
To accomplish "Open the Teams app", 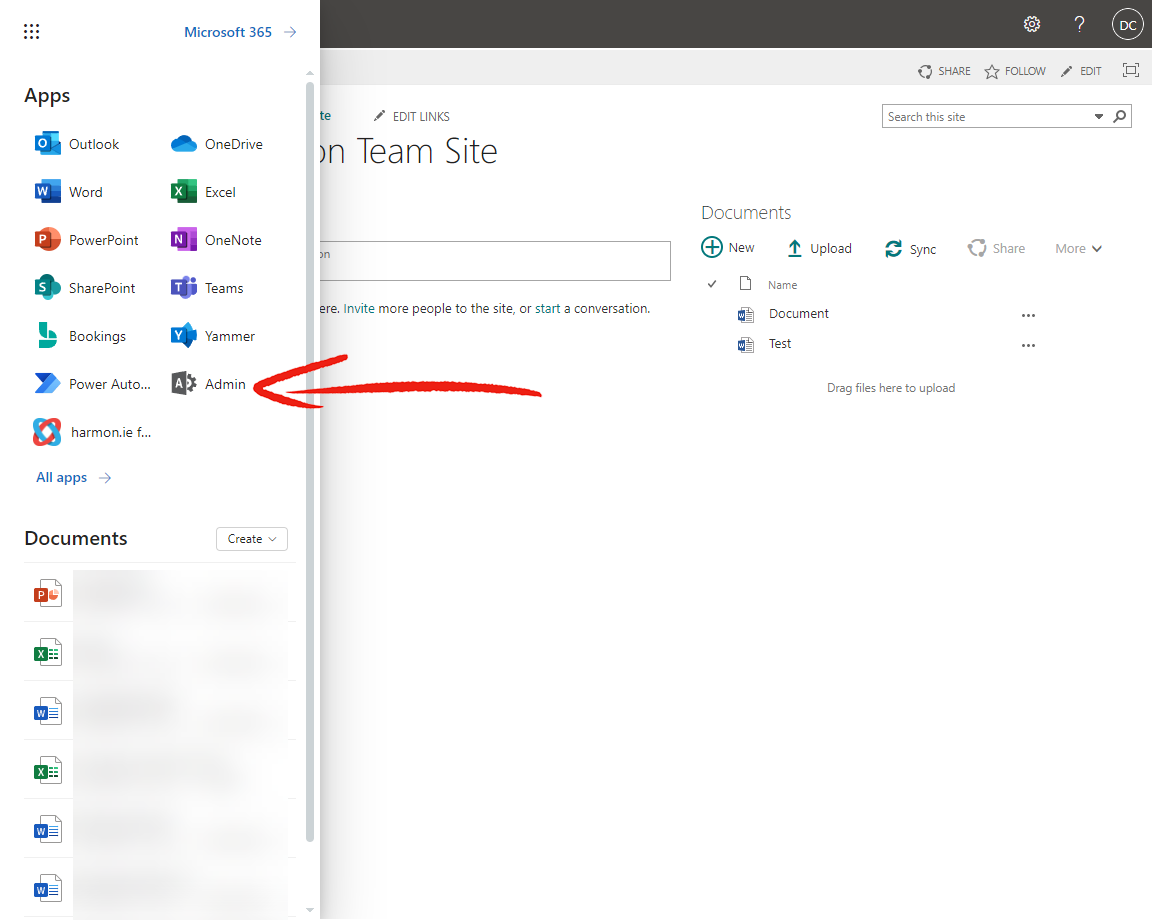I will [223, 287].
